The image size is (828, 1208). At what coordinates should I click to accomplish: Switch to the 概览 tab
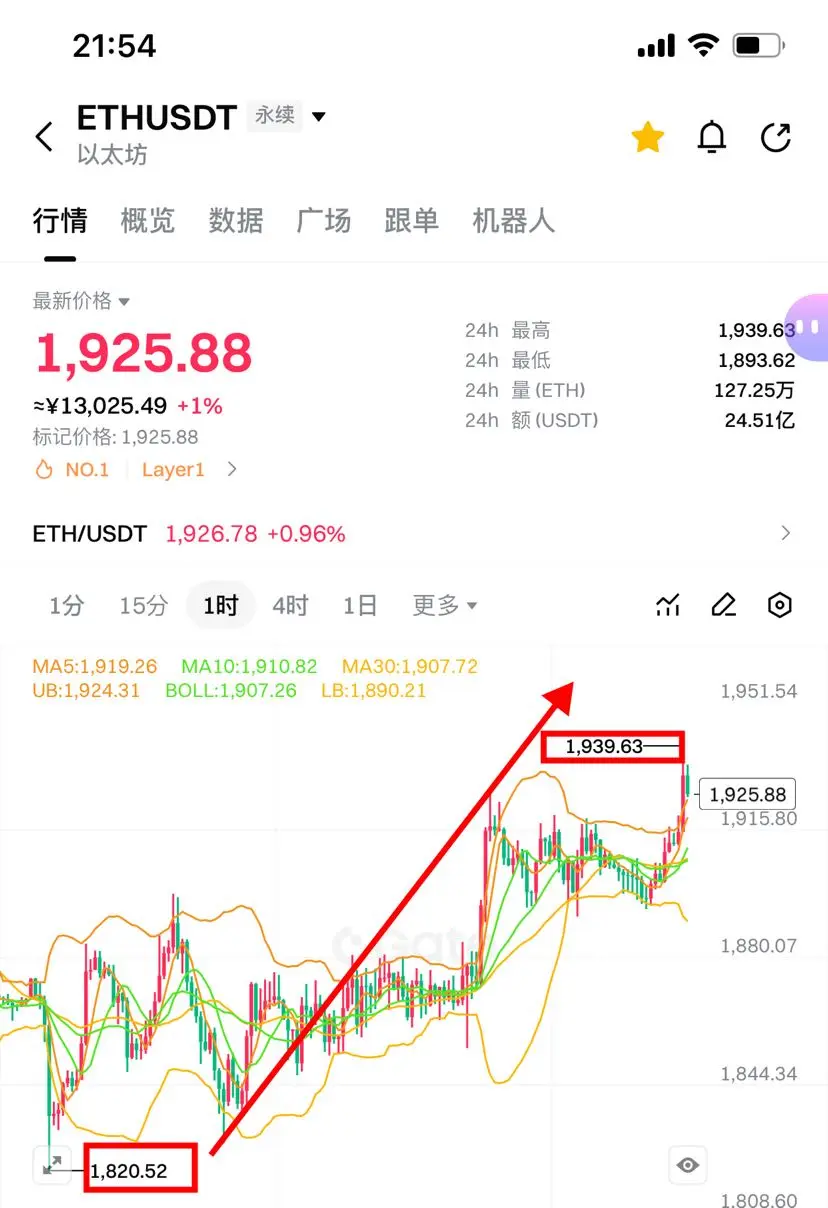pyautogui.click(x=148, y=220)
